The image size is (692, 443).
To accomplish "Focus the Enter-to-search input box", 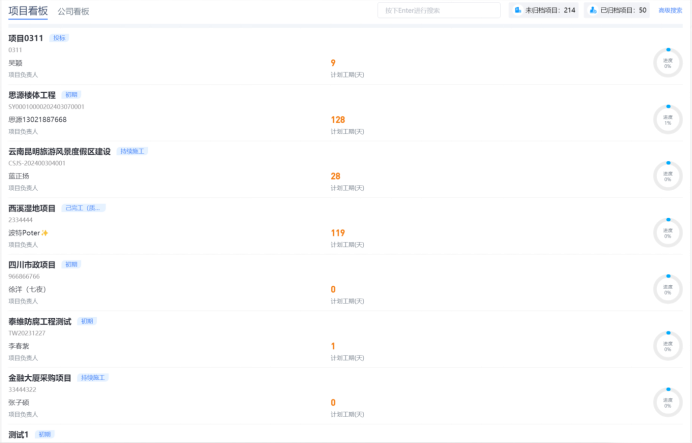I will click(x=439, y=10).
